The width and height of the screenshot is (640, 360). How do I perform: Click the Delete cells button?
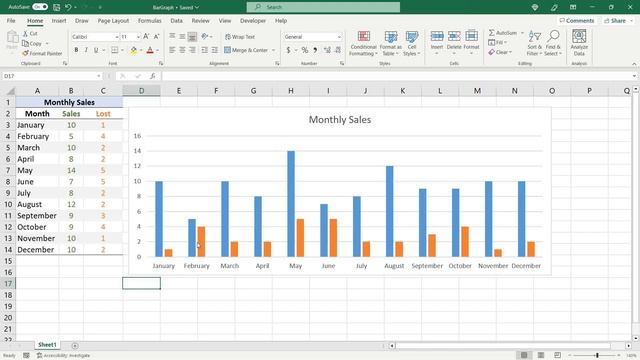[453, 42]
